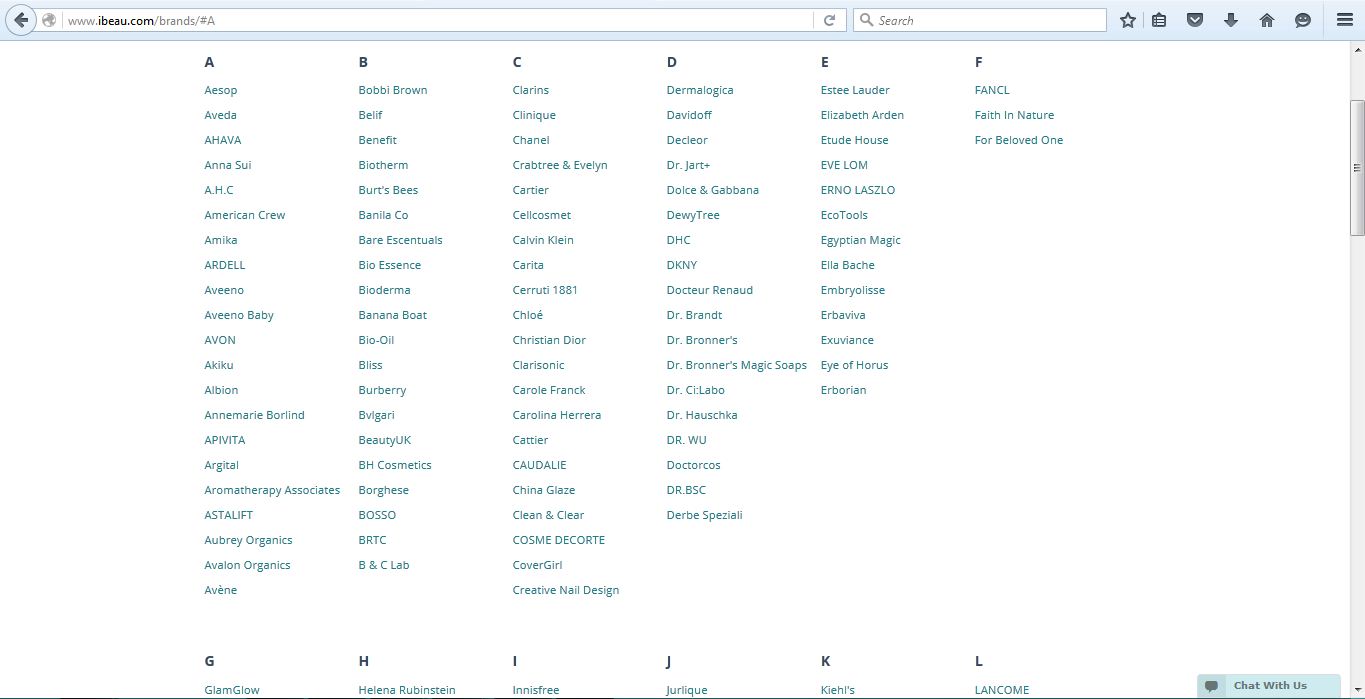Open the Estee Lauder brand
This screenshot has width=1365, height=699.
point(855,90)
